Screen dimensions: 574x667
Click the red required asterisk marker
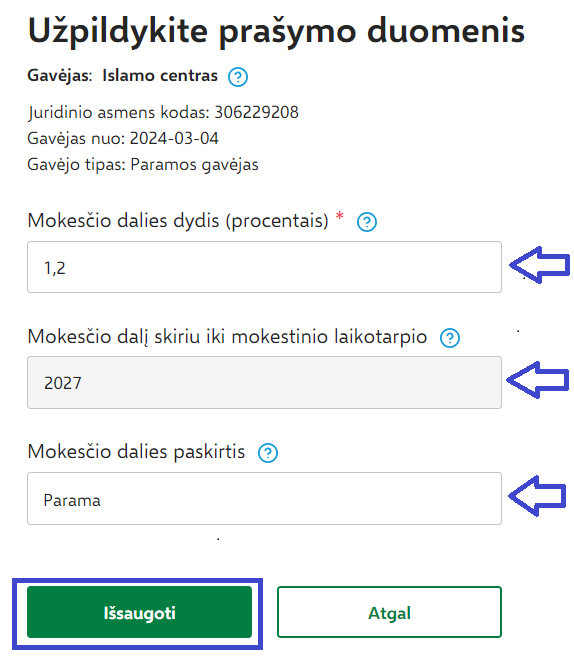coord(340,216)
